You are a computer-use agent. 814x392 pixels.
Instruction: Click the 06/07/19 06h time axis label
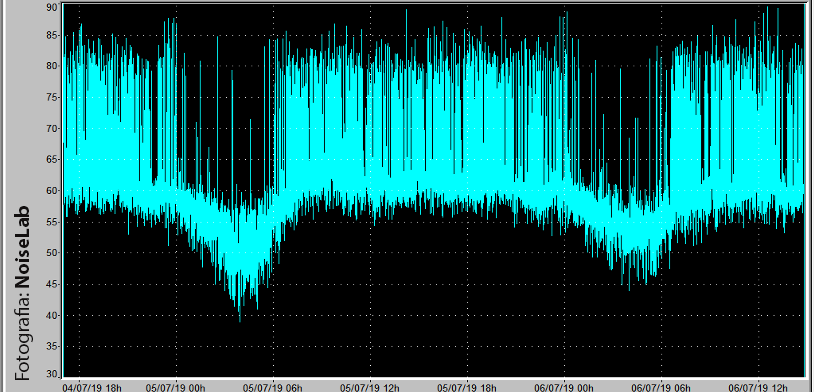[x=661, y=387]
